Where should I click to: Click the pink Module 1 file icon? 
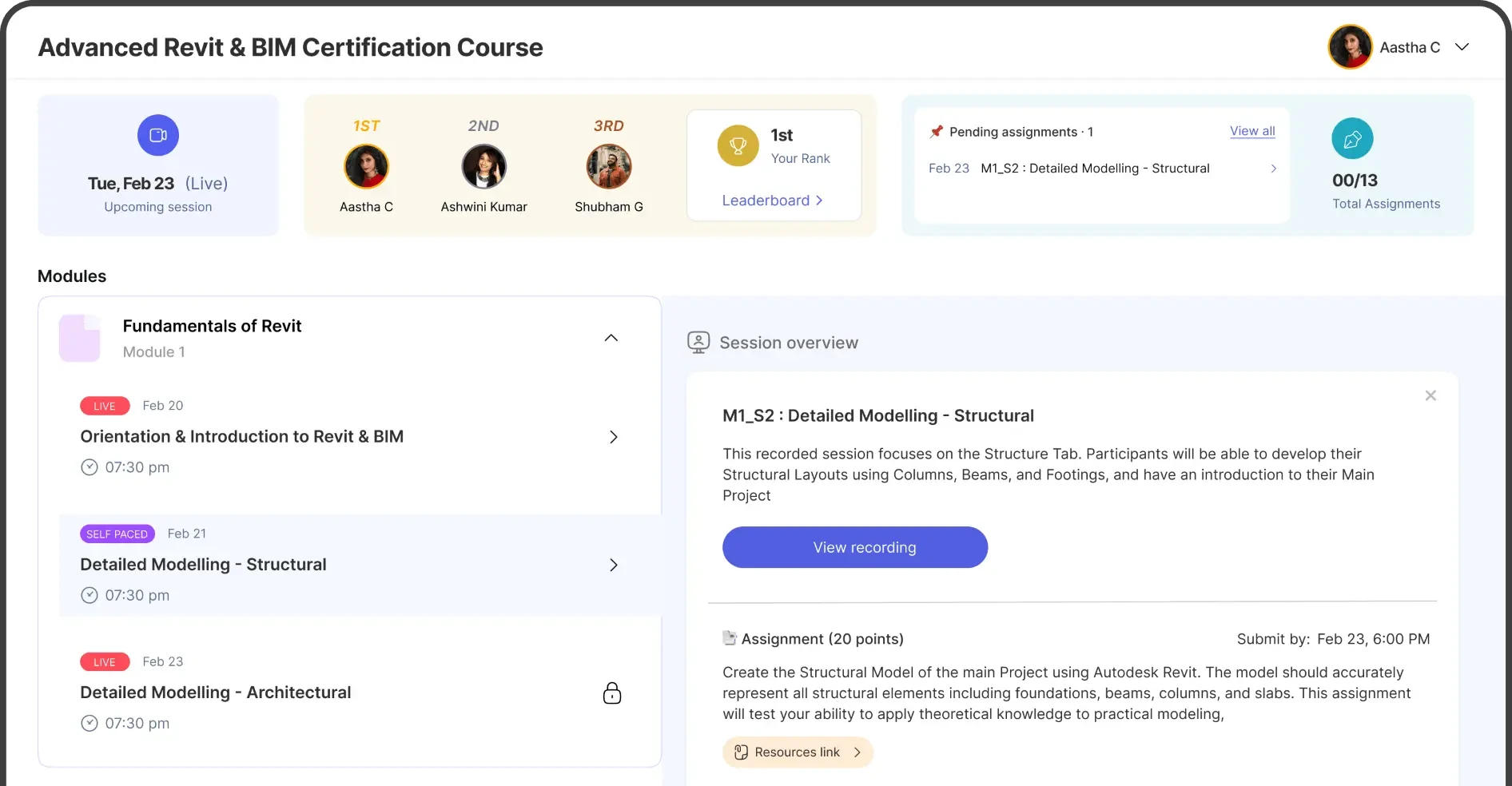(x=80, y=338)
